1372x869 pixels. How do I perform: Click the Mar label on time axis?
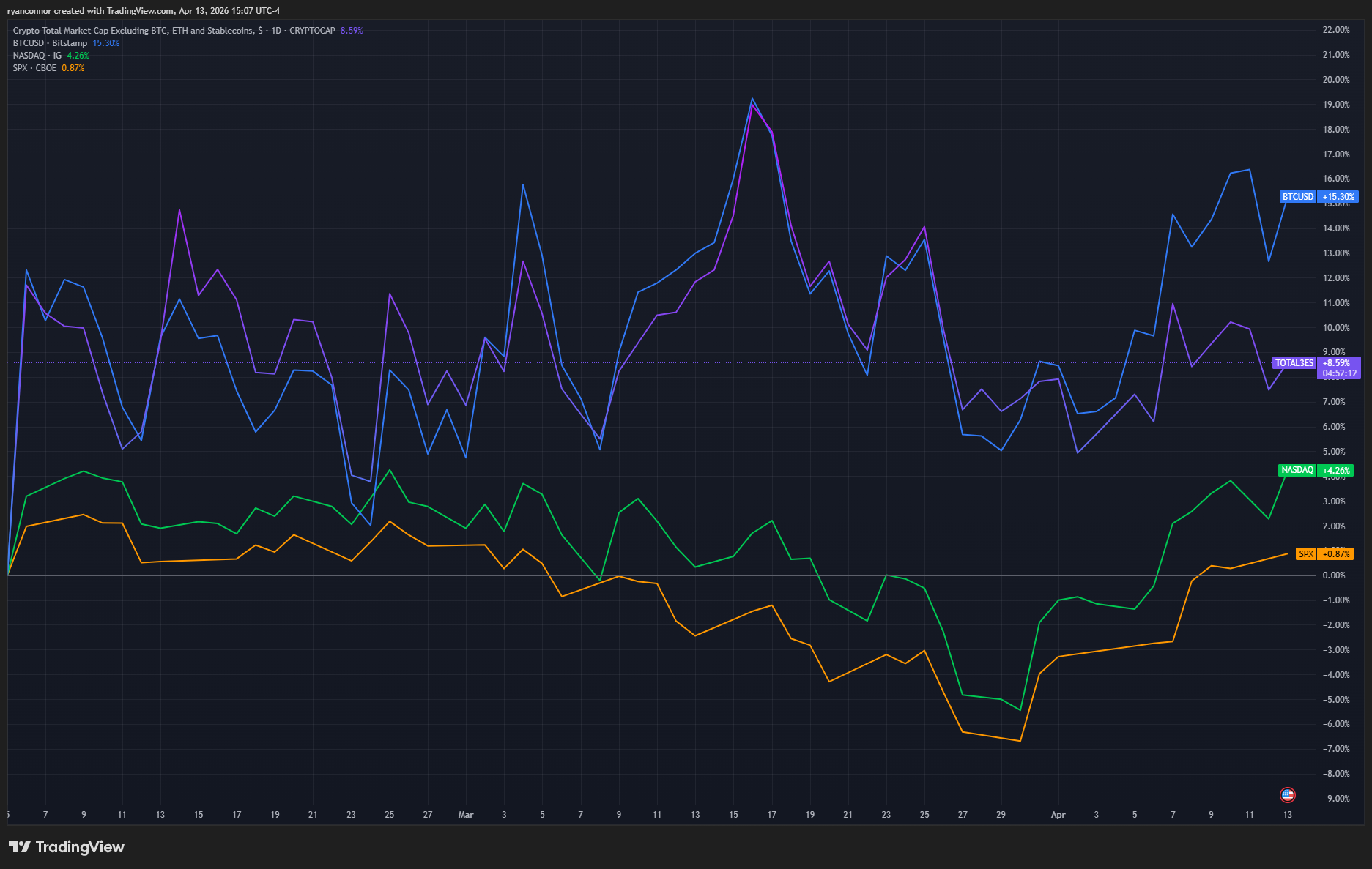466,815
